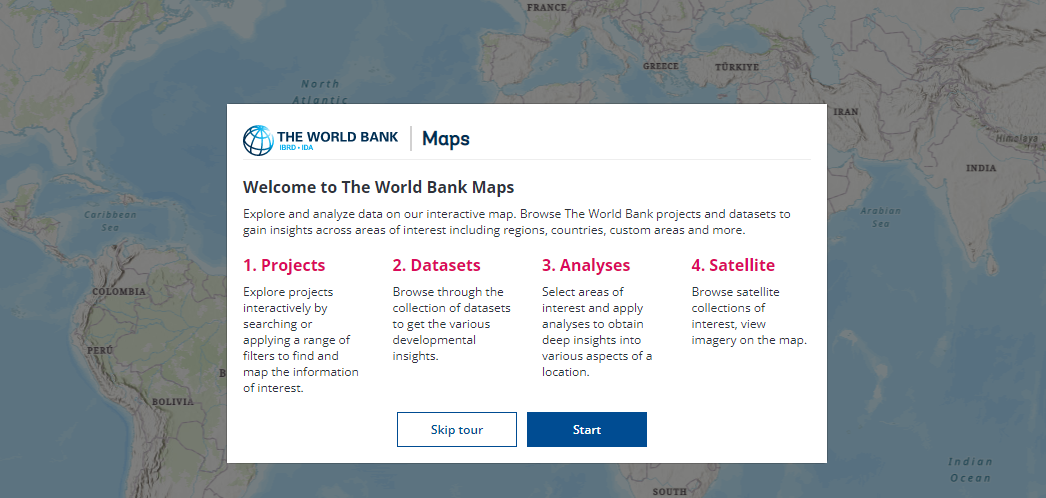Click the North Atlantic map label

(320, 91)
